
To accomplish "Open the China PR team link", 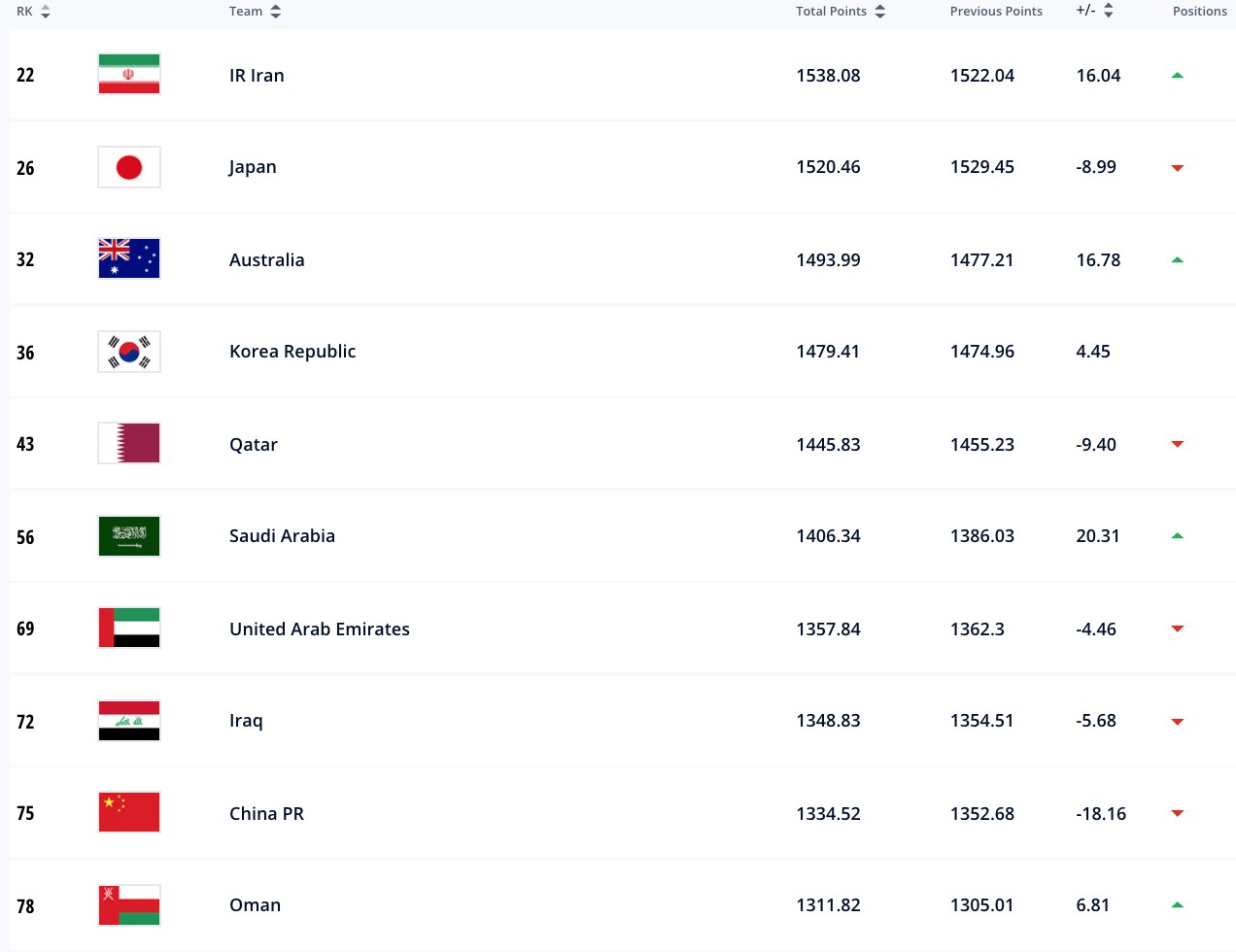I will (266, 814).
